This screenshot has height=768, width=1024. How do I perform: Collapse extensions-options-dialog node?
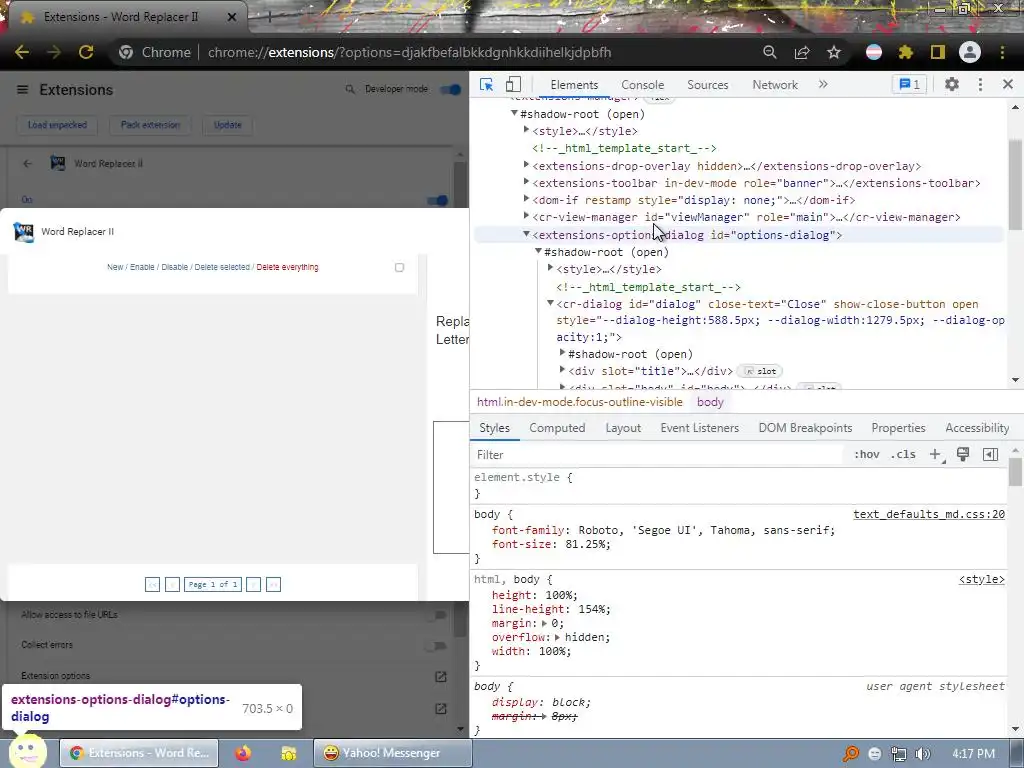526,234
